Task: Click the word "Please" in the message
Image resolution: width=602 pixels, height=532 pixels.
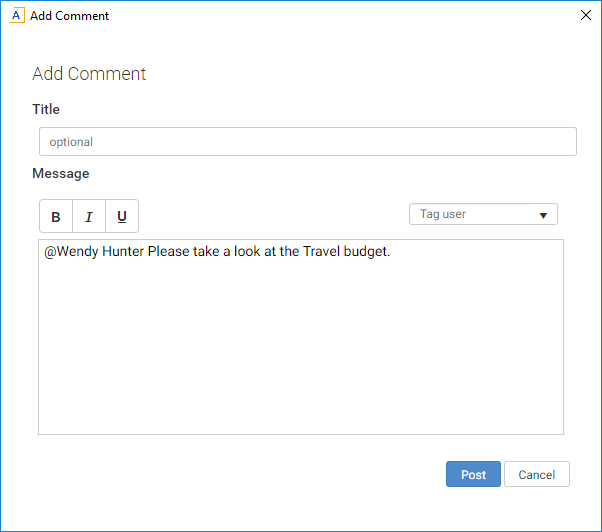Action: [x=169, y=251]
